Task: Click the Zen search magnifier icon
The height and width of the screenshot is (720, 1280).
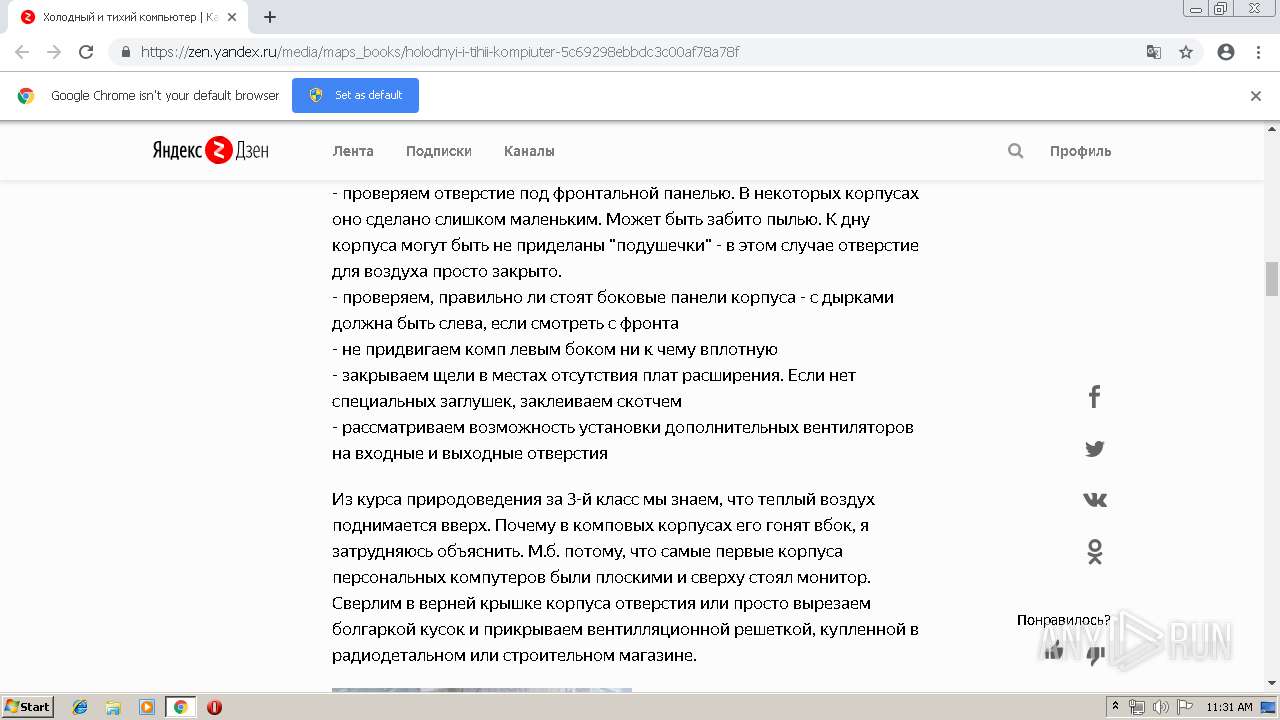Action: 1016,151
